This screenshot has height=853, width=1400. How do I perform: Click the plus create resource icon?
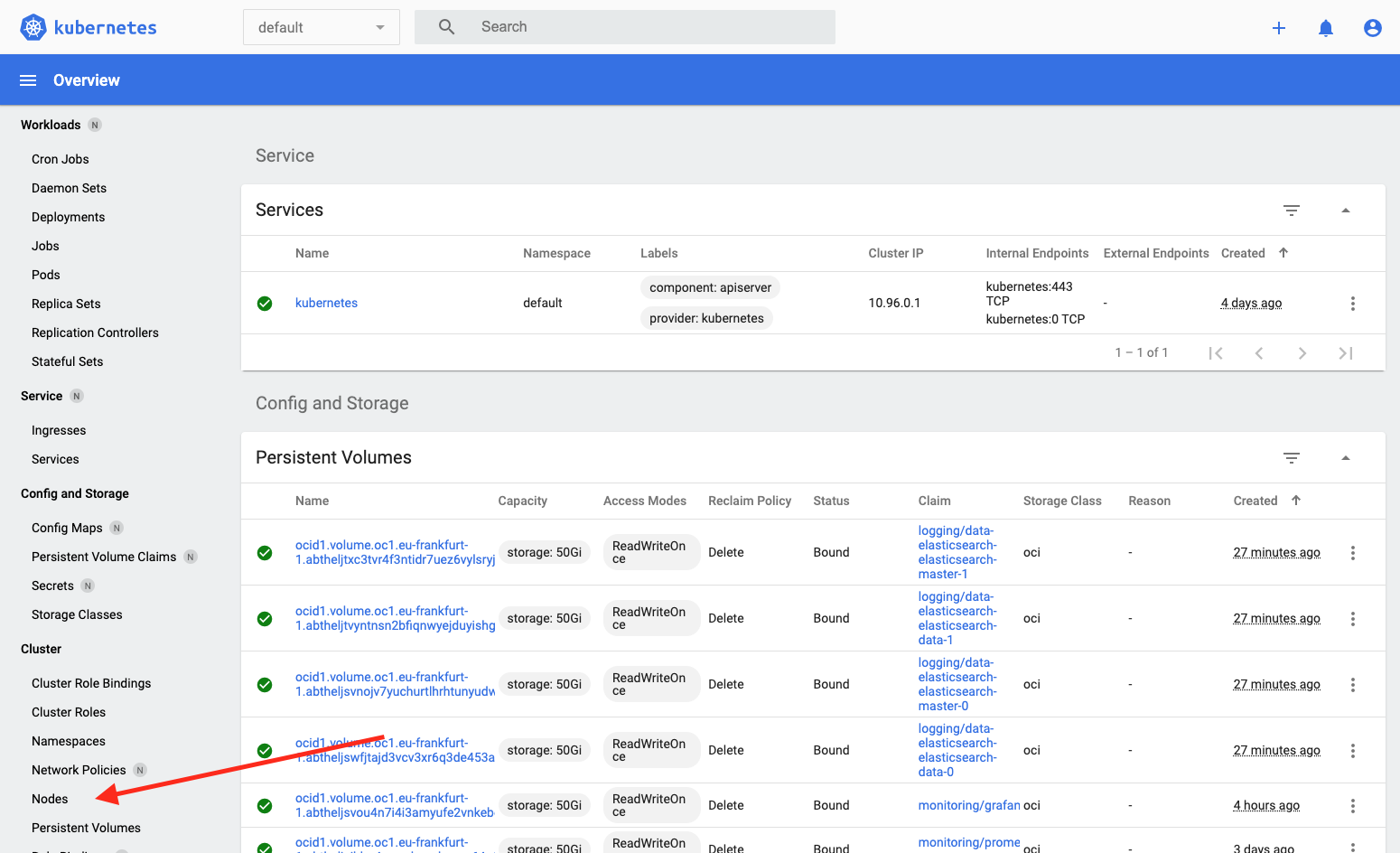(x=1279, y=28)
